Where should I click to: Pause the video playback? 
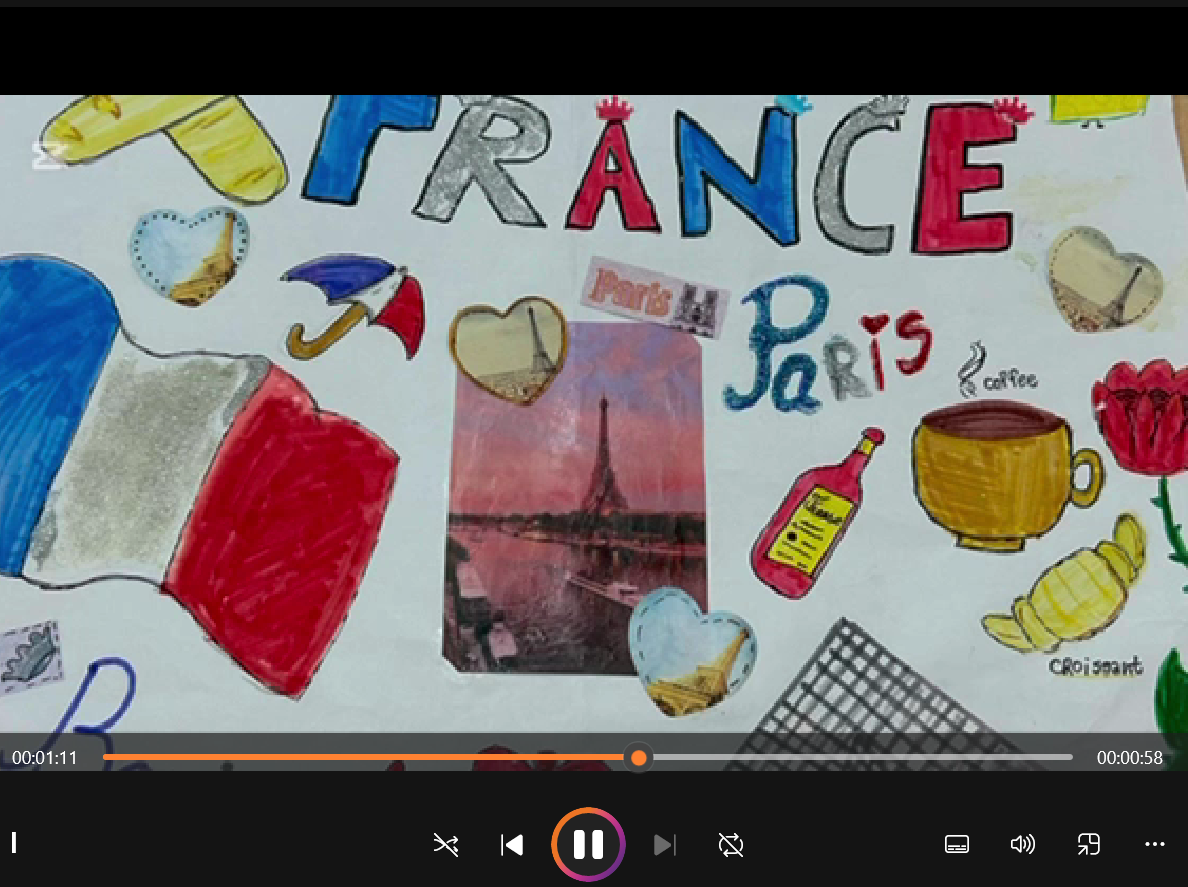pos(588,845)
